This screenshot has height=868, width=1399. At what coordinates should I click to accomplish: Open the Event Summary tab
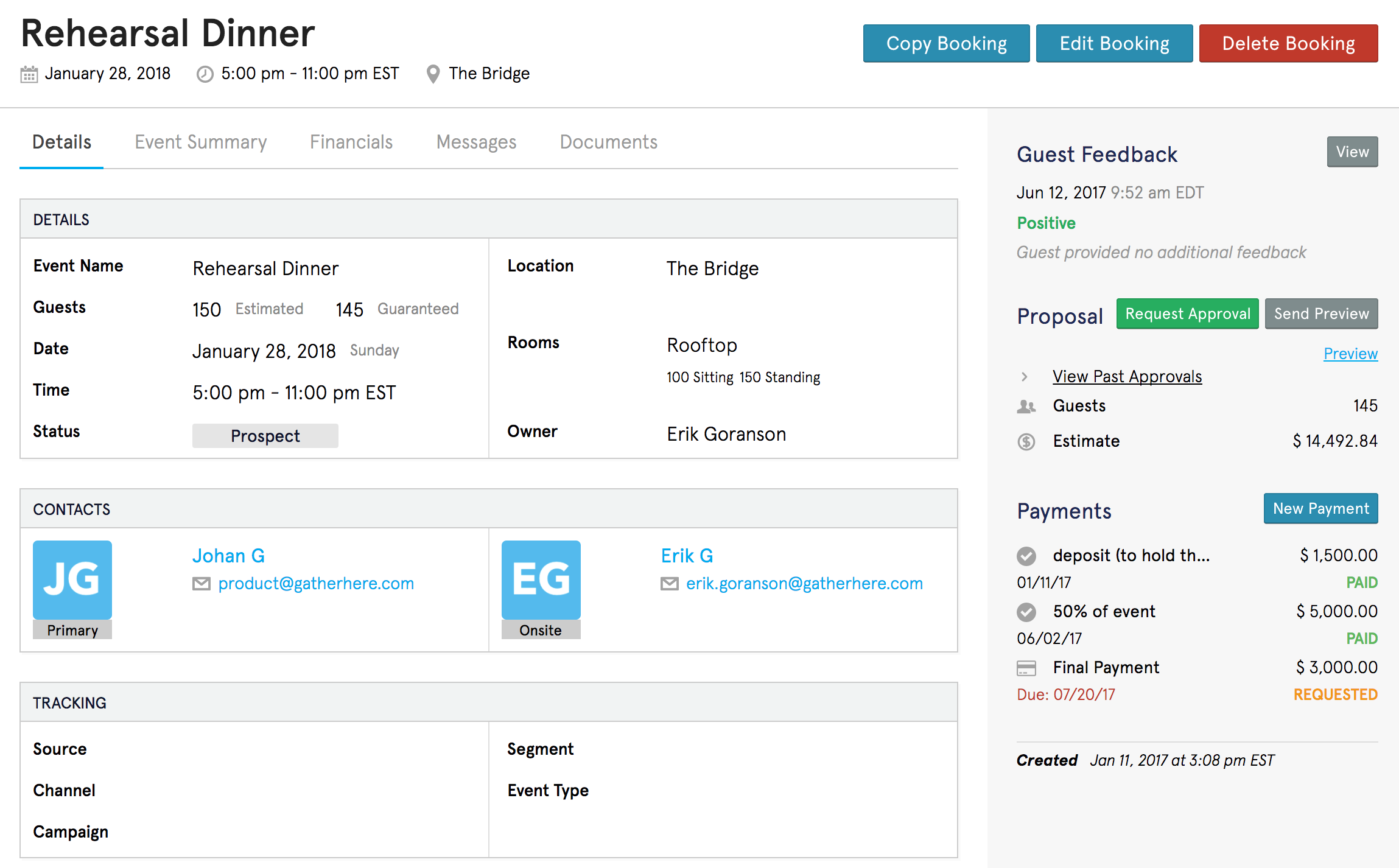pos(201,142)
